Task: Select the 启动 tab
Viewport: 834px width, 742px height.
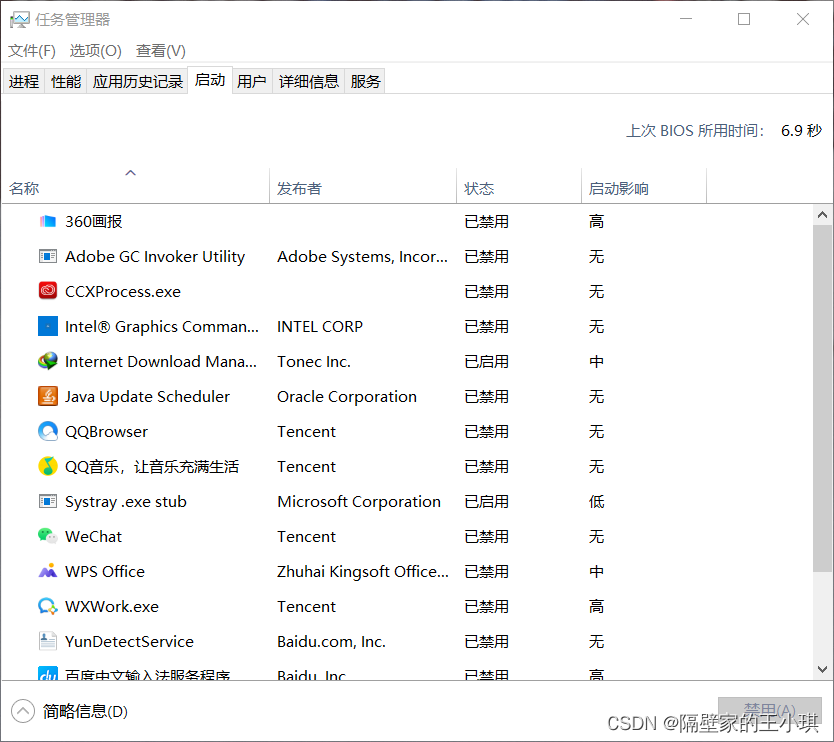Action: [210, 80]
